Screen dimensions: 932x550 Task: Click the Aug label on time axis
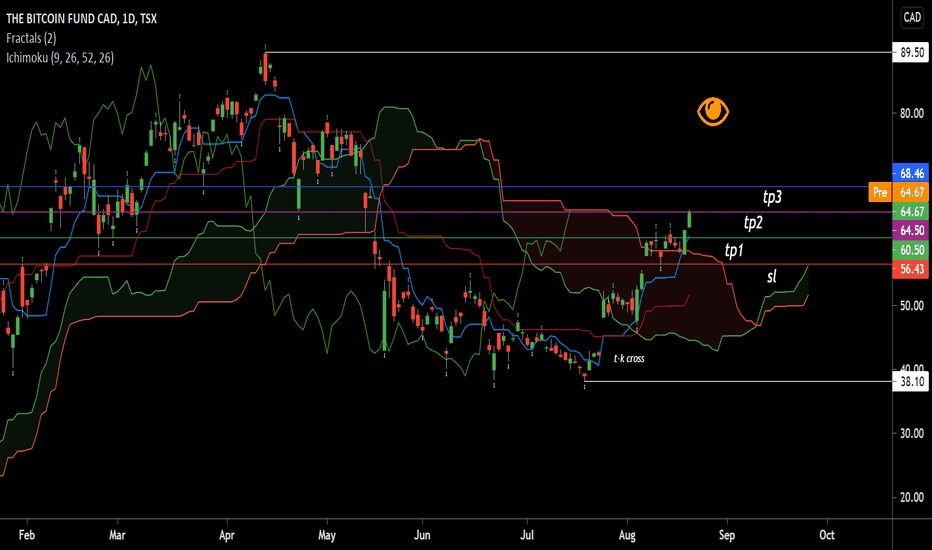click(x=627, y=535)
